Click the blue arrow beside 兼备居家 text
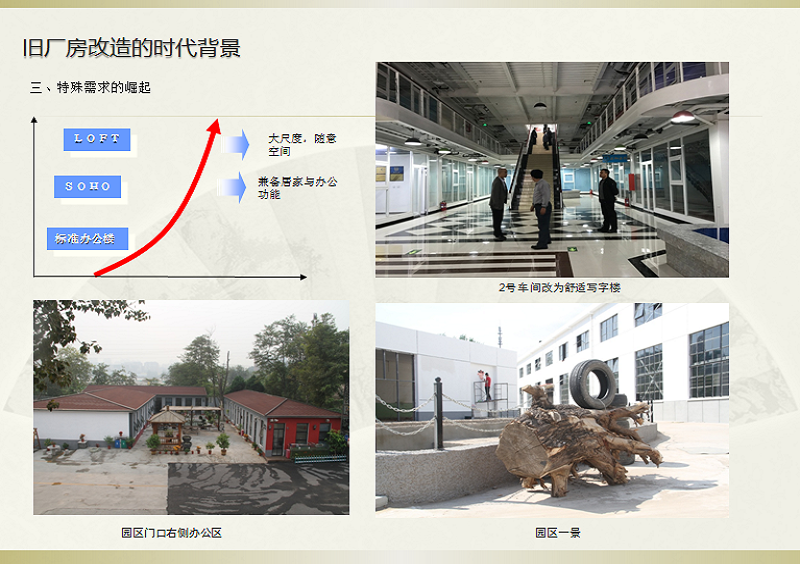The height and width of the screenshot is (564, 800). 233,187
